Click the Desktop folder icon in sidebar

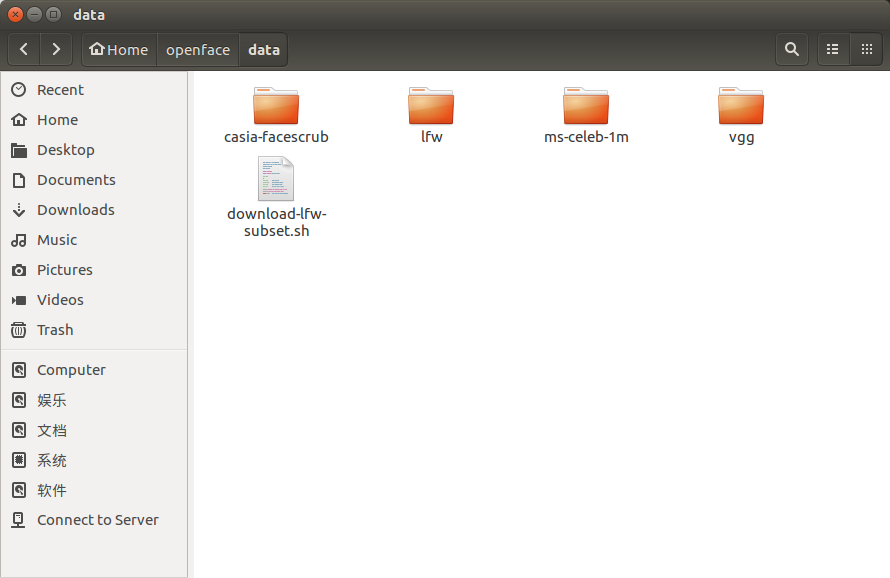[x=19, y=150]
